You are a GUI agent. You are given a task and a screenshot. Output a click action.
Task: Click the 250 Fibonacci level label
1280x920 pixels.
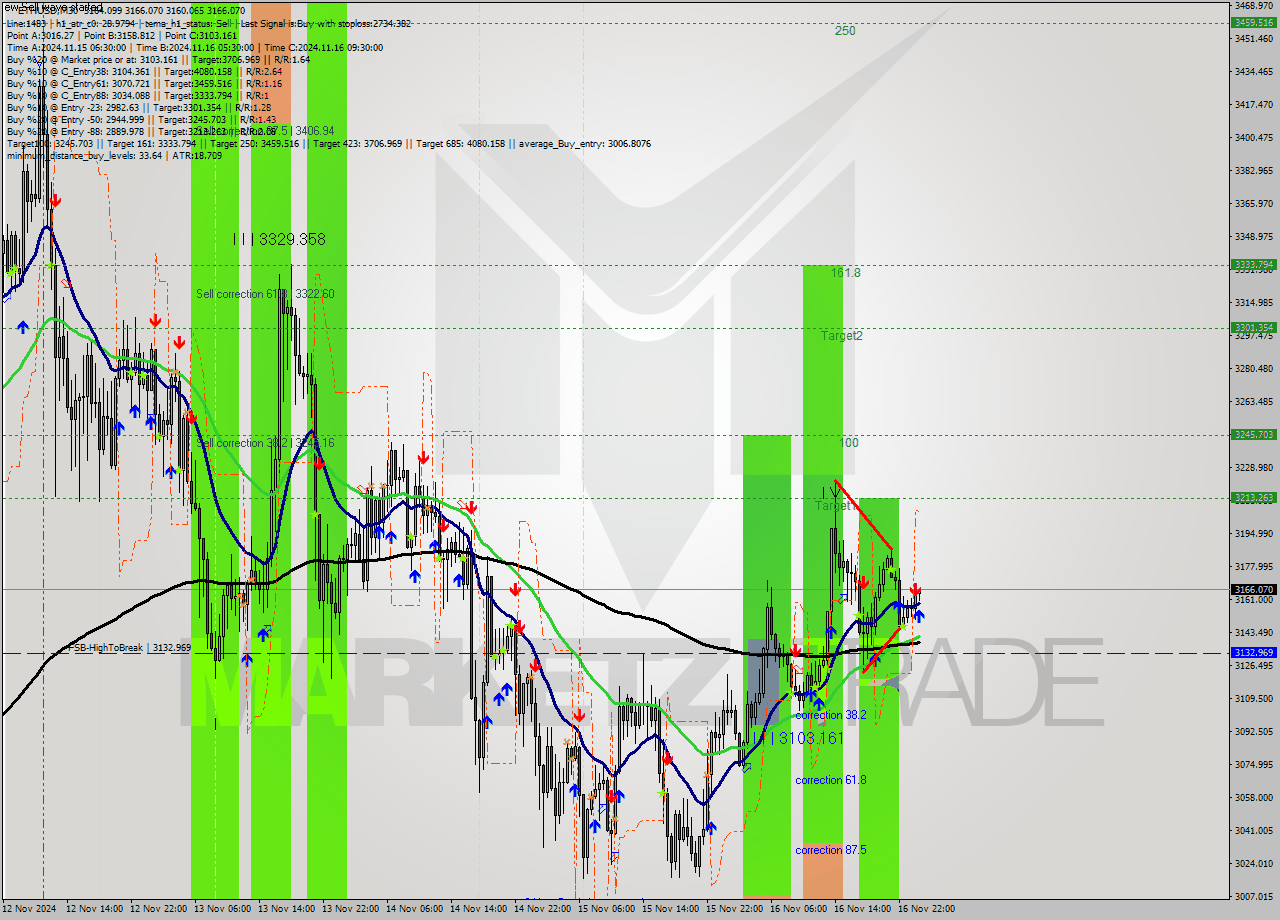point(845,30)
